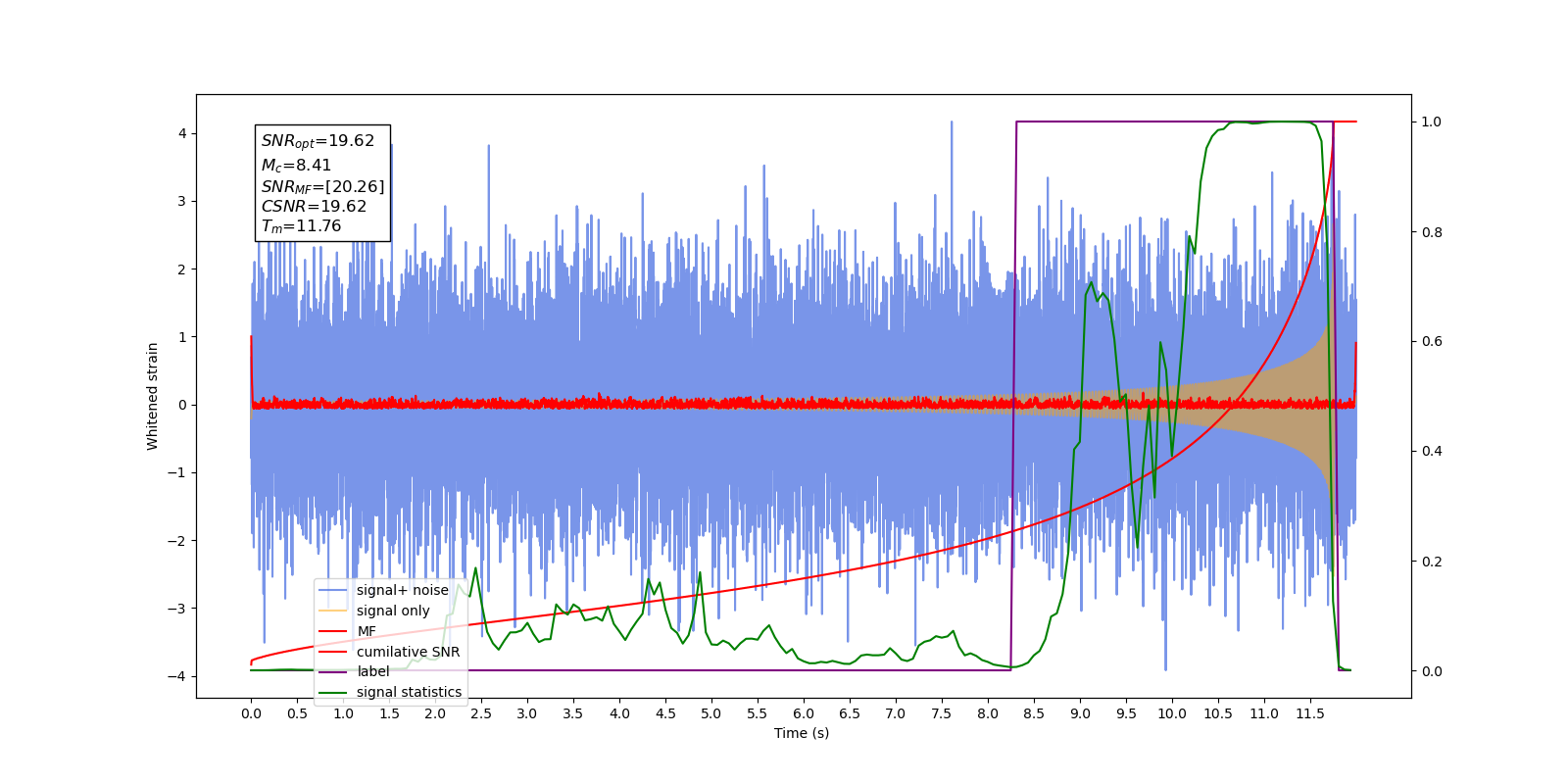Click the −4 left y-axis tick label

[x=177, y=676]
